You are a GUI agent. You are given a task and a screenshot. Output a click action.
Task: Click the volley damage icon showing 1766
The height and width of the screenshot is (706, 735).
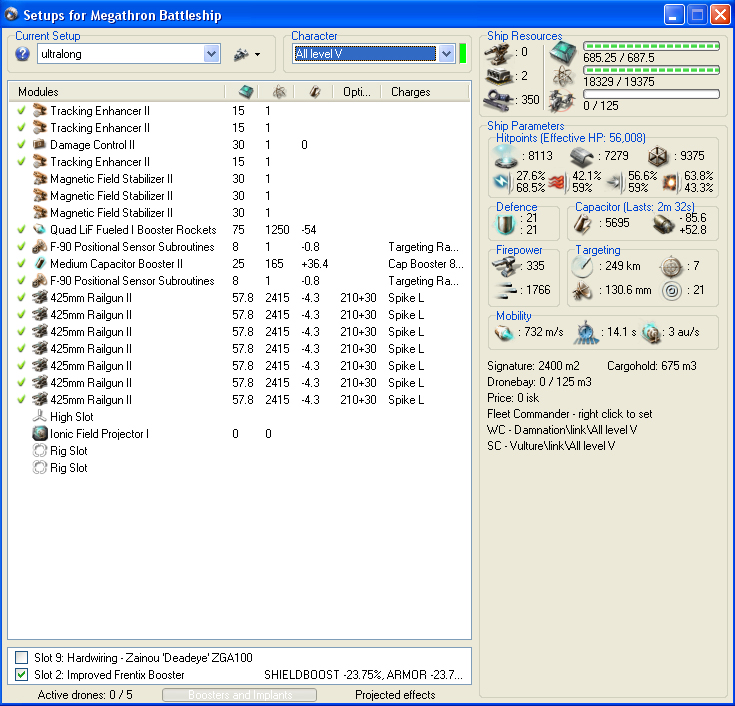click(505, 290)
